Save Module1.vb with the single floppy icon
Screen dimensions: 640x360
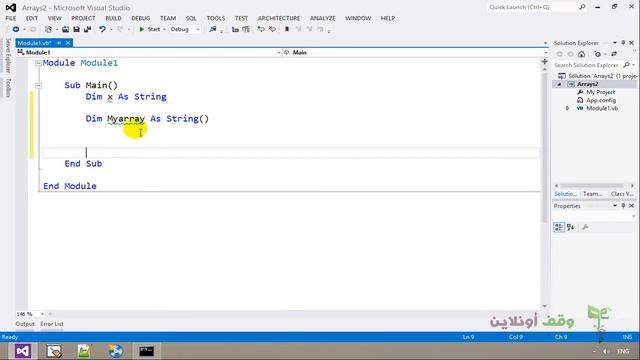pos(76,29)
